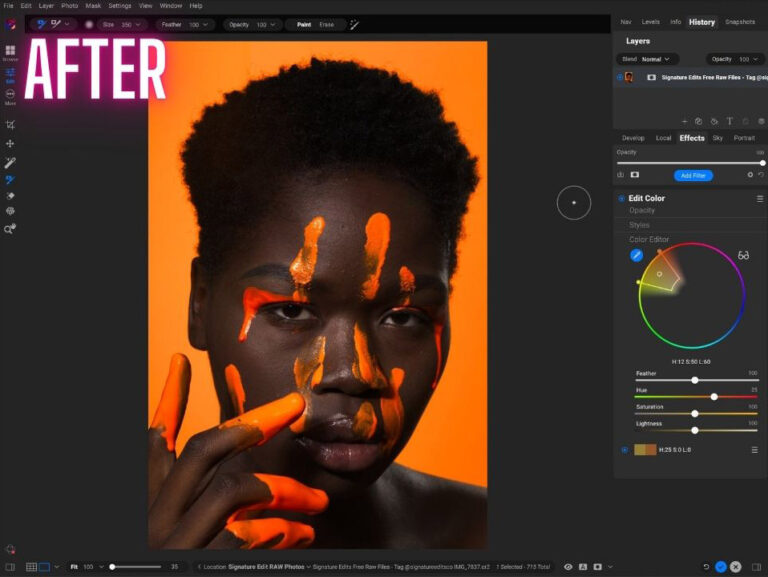Open the brush Feather dropdown
Screen dimensions: 768x577
185,24
